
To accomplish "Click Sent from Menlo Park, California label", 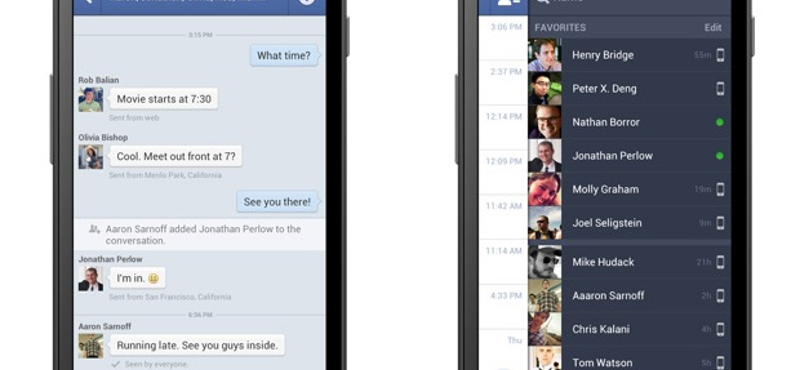I will pos(165,175).
